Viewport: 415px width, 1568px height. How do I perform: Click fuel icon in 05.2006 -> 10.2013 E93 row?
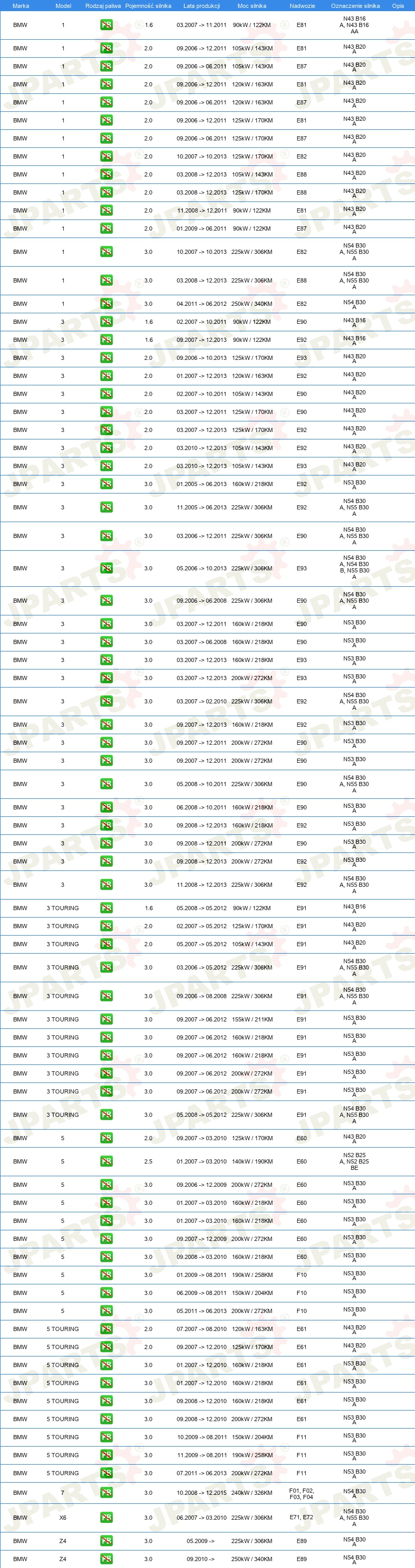[x=106, y=569]
